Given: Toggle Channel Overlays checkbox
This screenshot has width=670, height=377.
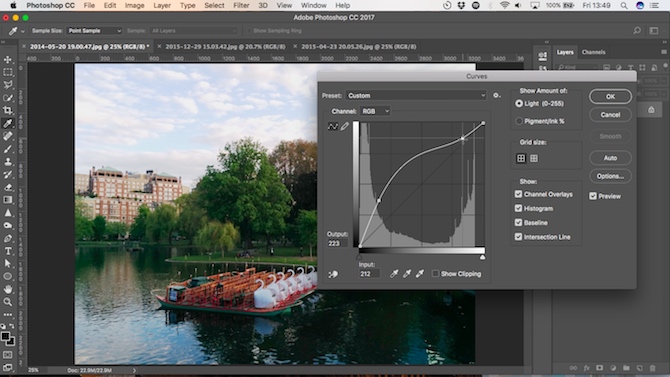Looking at the screenshot, I should 518,194.
